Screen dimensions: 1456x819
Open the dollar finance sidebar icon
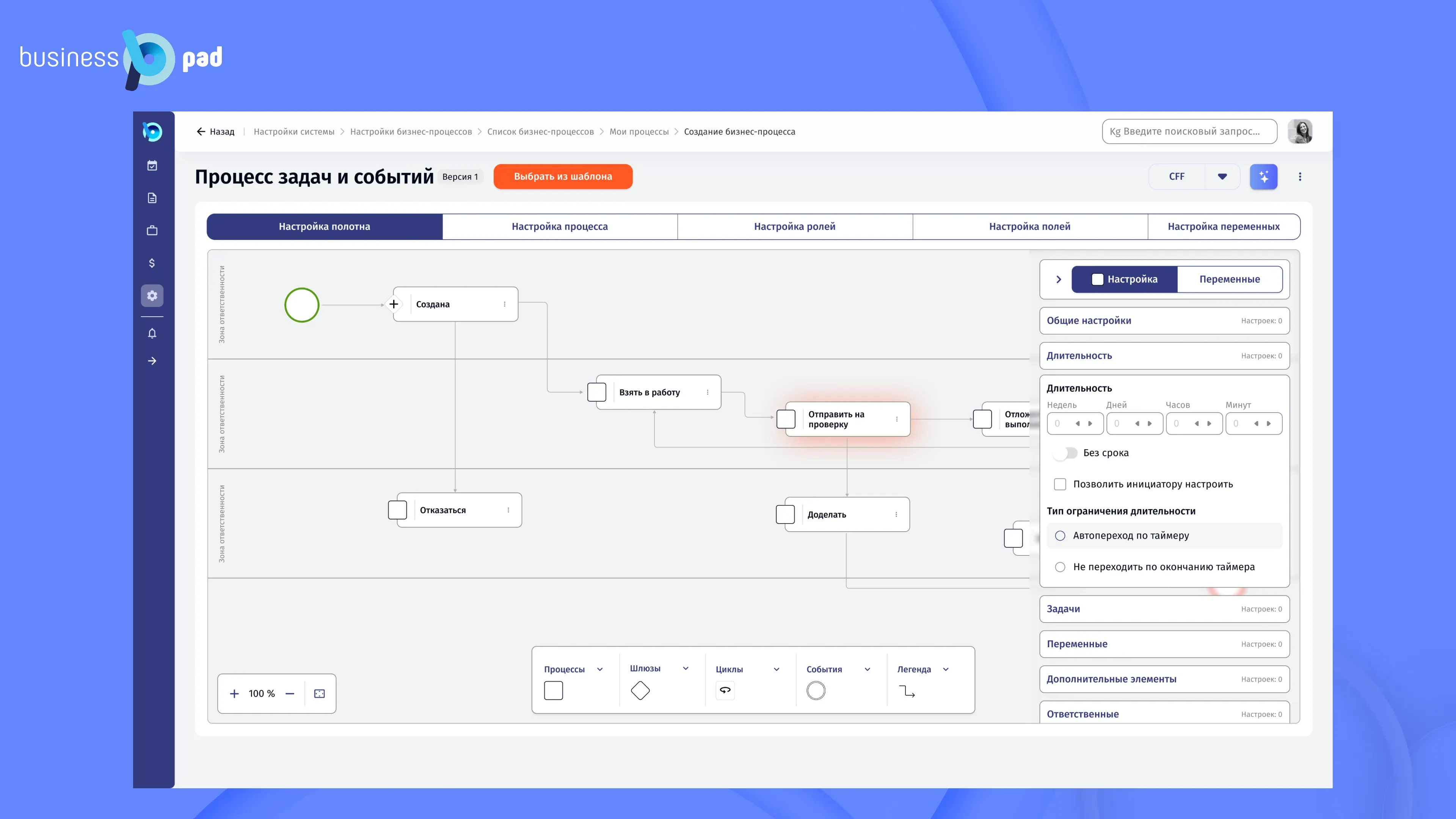pos(152,263)
